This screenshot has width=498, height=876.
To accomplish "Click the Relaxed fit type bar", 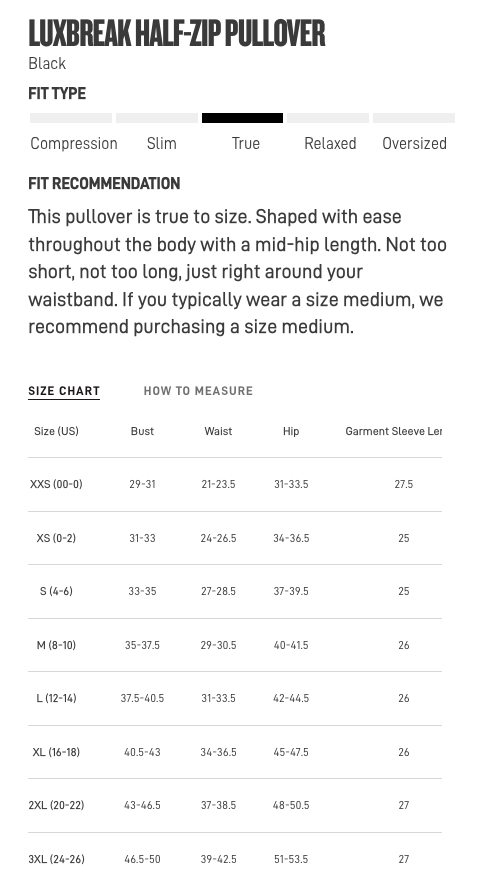I will tap(328, 118).
